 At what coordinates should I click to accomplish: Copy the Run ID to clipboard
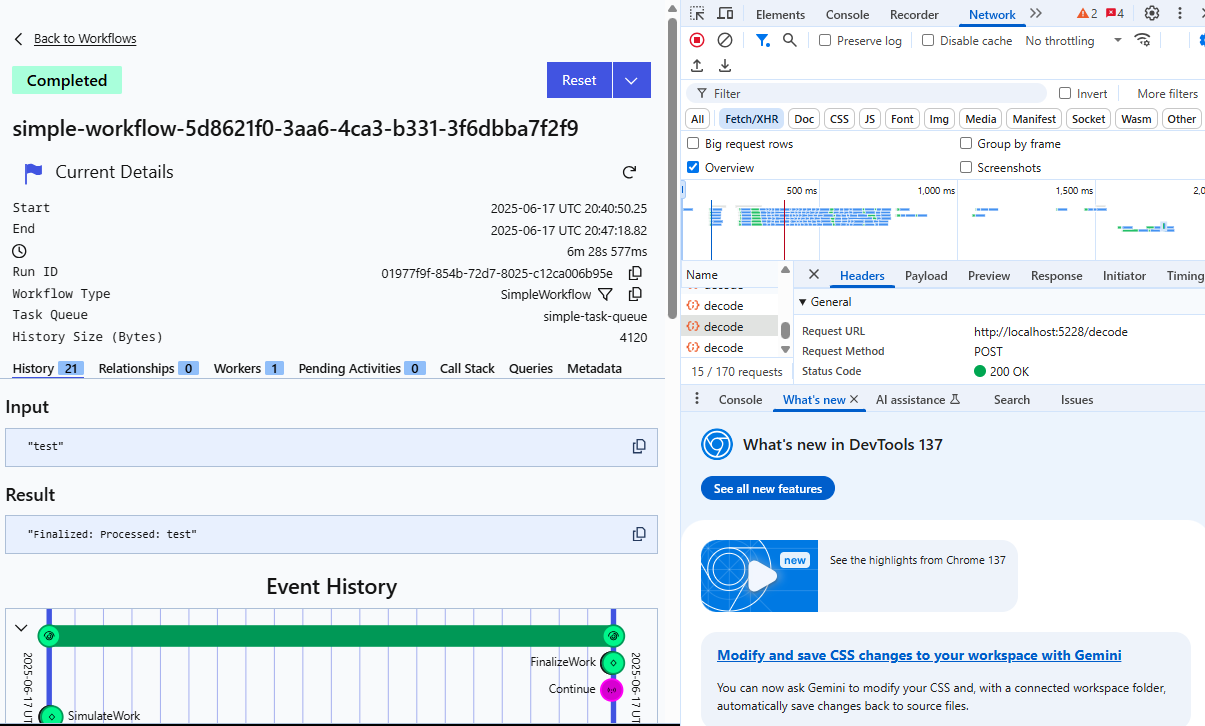(x=635, y=273)
